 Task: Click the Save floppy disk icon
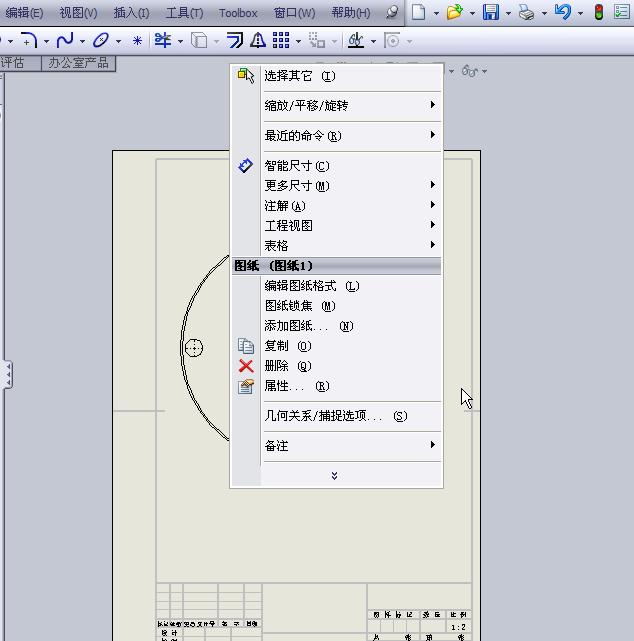tap(491, 12)
